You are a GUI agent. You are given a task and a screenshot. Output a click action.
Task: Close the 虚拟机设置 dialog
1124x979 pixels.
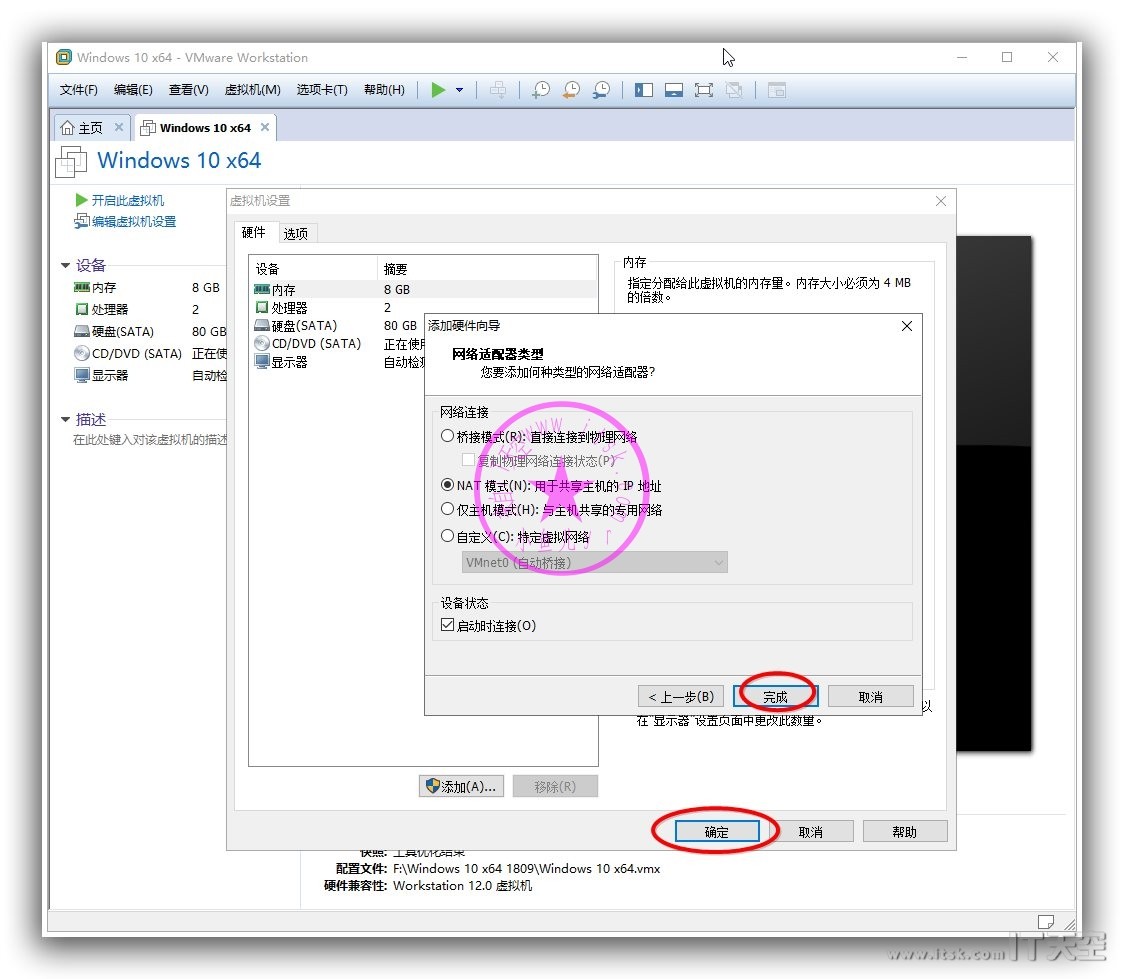(x=941, y=201)
